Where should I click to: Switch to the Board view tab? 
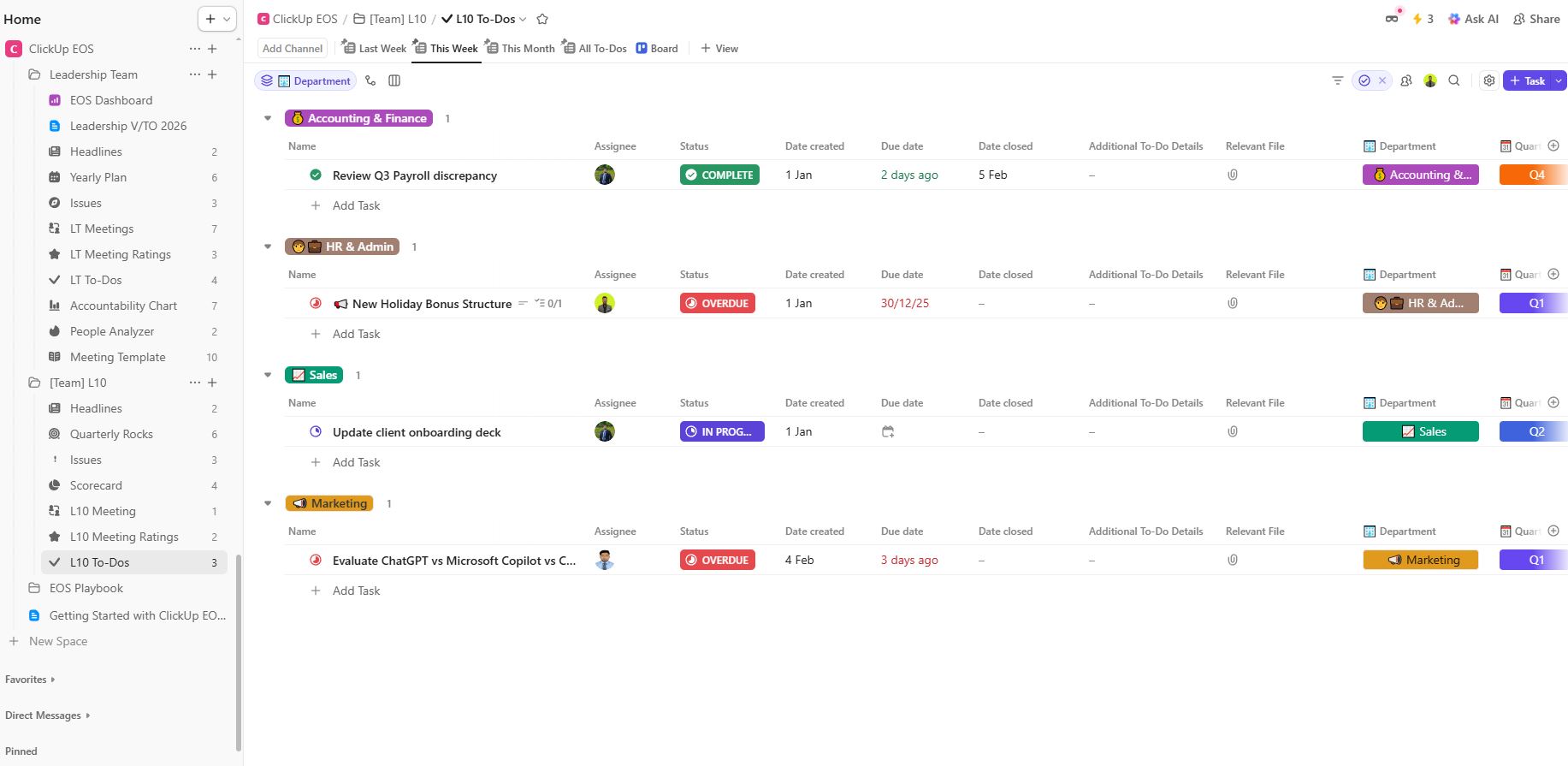pyautogui.click(x=657, y=49)
